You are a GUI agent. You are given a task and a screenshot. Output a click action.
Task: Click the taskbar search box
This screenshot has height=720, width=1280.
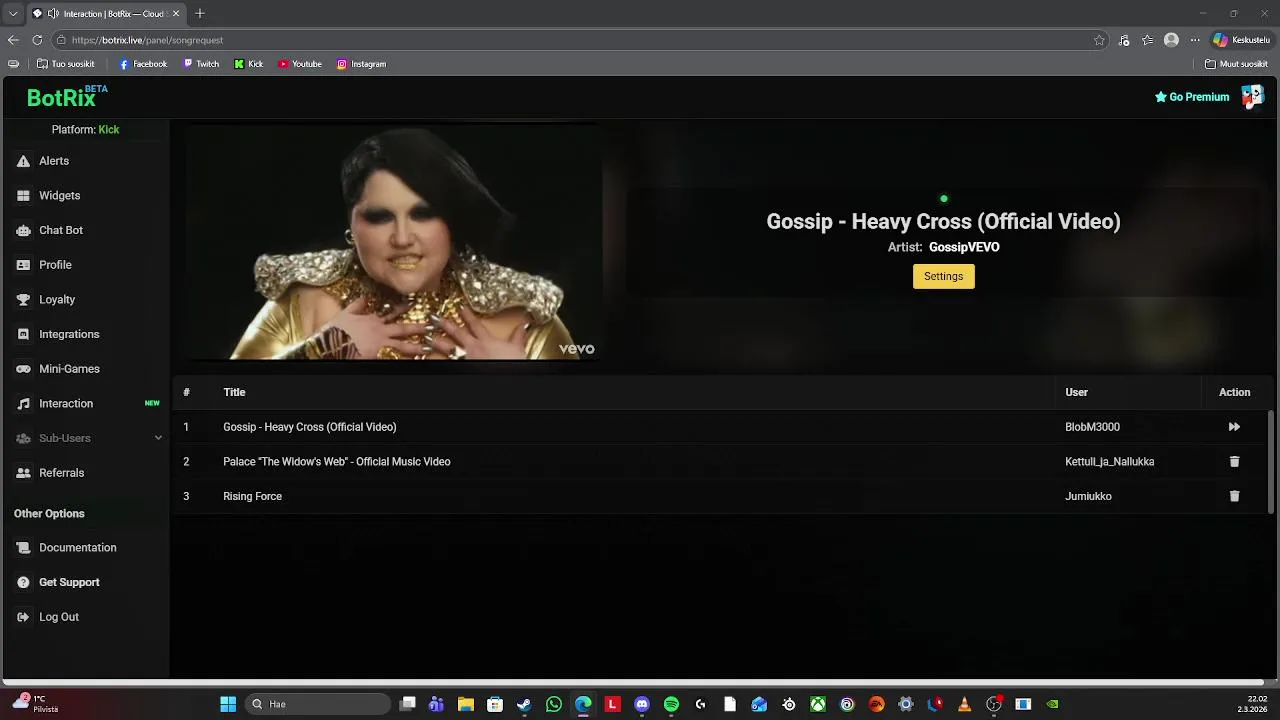317,704
